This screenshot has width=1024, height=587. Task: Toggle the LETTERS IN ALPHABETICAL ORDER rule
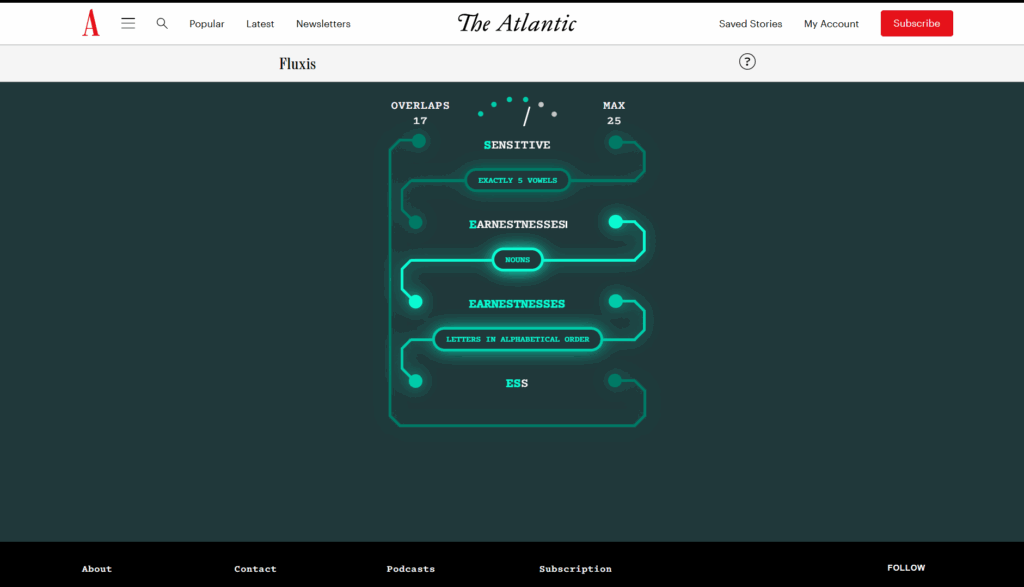(x=517, y=339)
